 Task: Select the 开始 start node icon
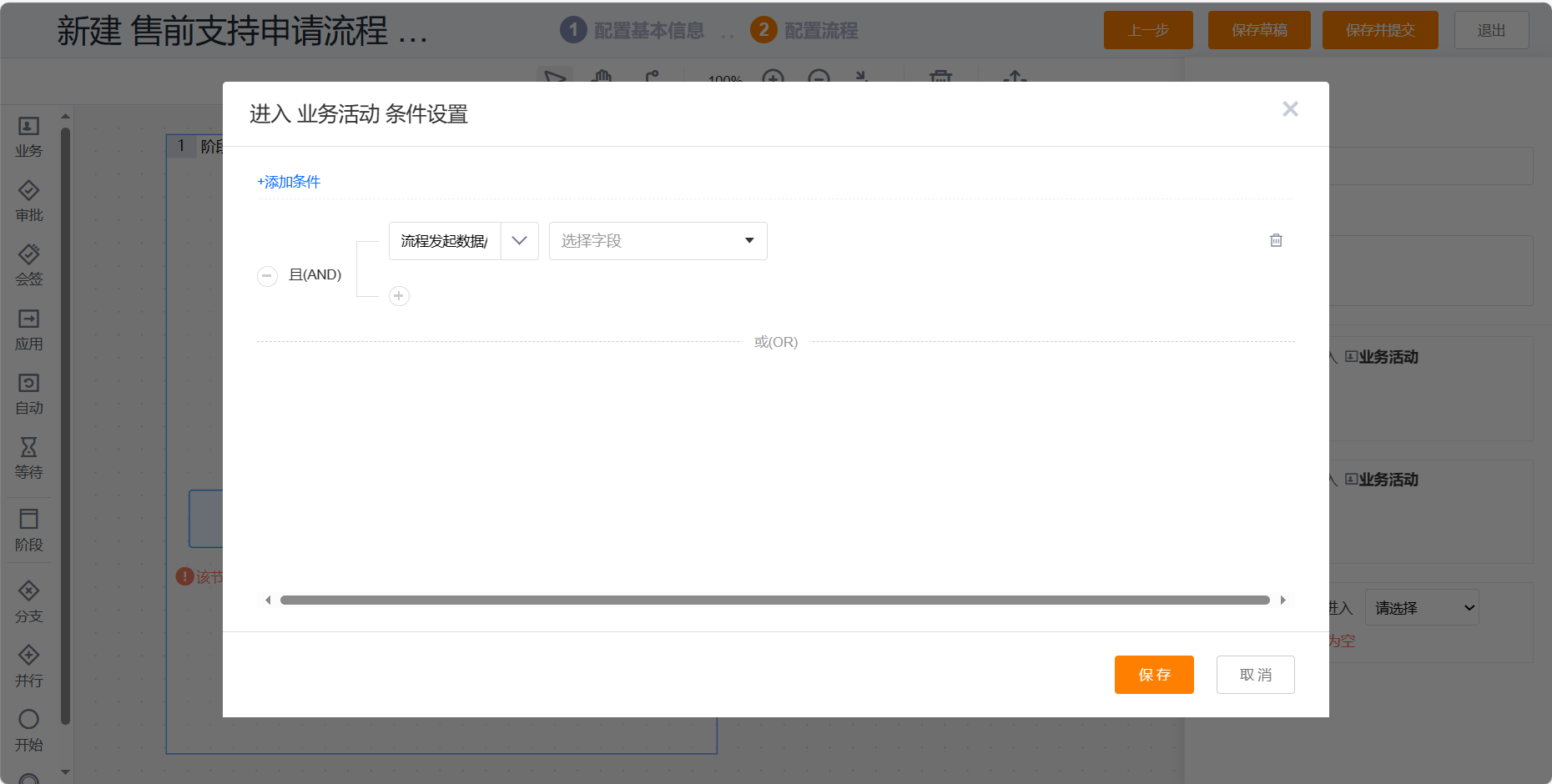[28, 719]
